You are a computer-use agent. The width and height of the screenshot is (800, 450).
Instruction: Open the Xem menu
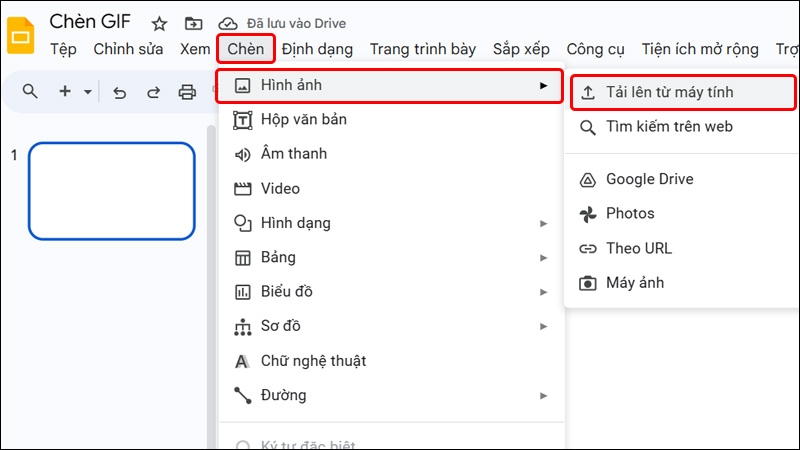[195, 49]
